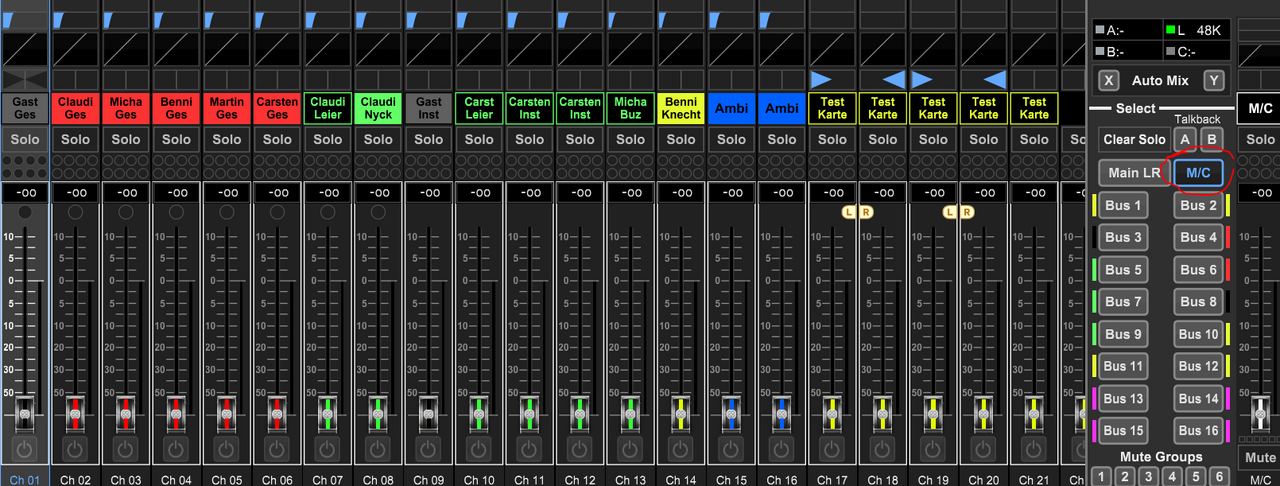Solo the Ch 16 Ambi channel
Screen dimensions: 1280x486
(x=782, y=139)
